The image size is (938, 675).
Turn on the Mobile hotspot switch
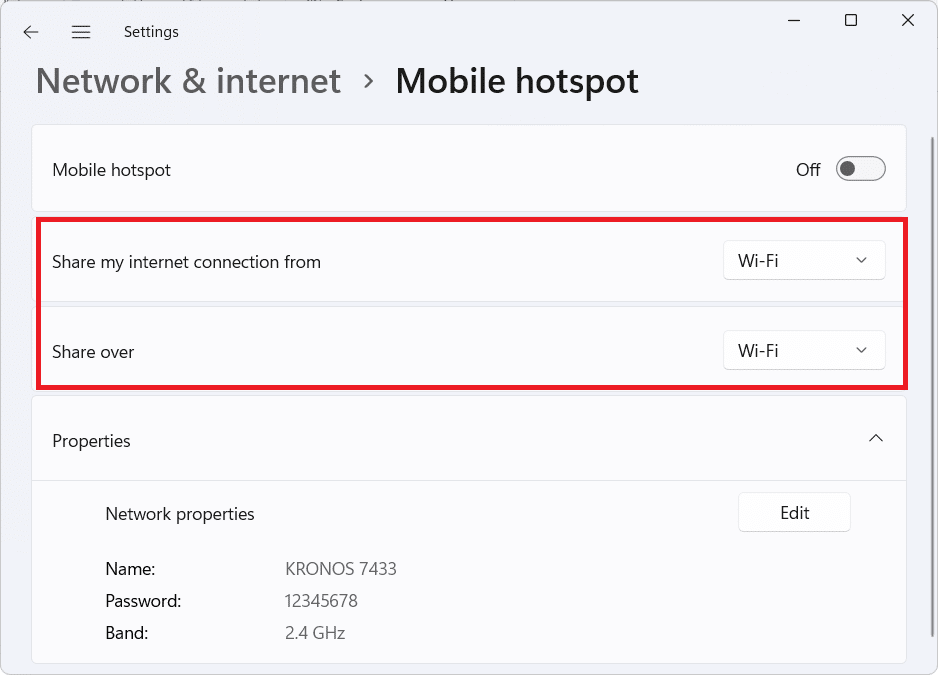point(861,169)
